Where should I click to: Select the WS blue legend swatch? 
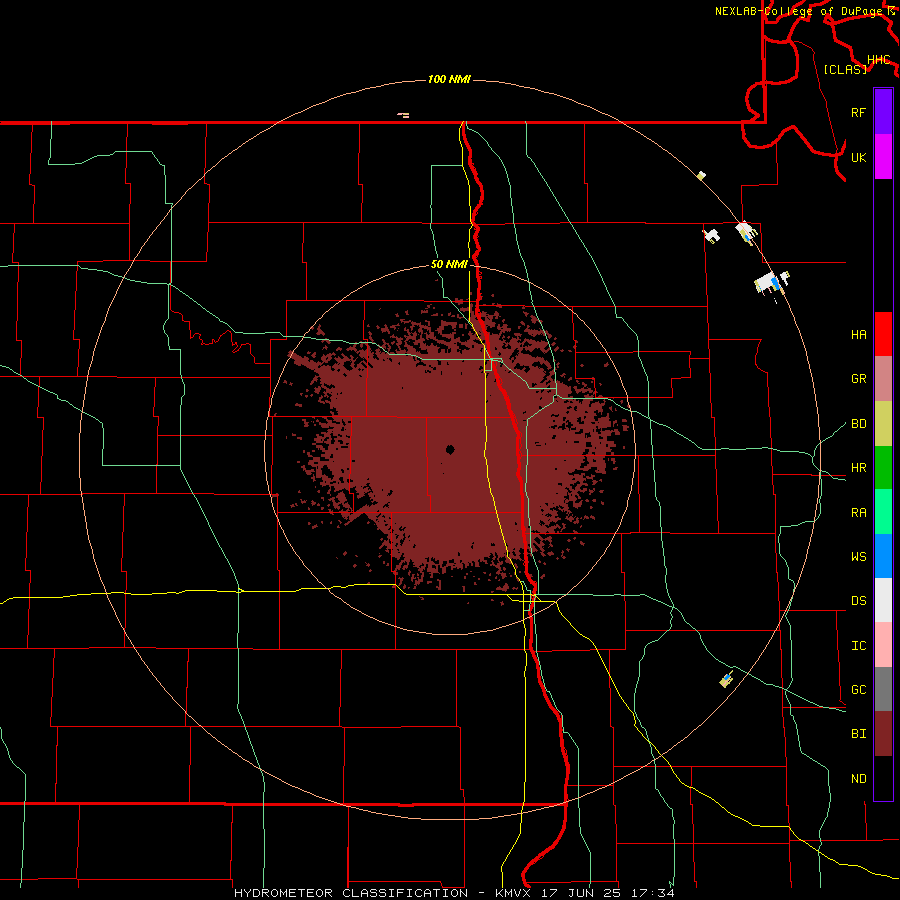click(x=883, y=556)
